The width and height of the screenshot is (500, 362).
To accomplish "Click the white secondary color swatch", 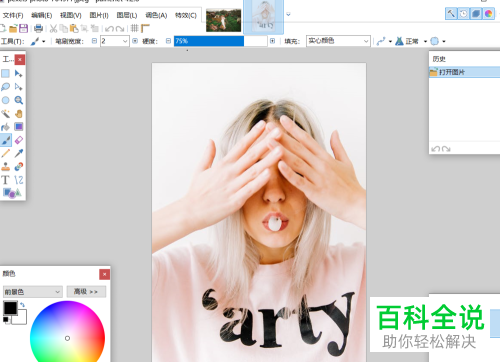I will (x=21, y=318).
